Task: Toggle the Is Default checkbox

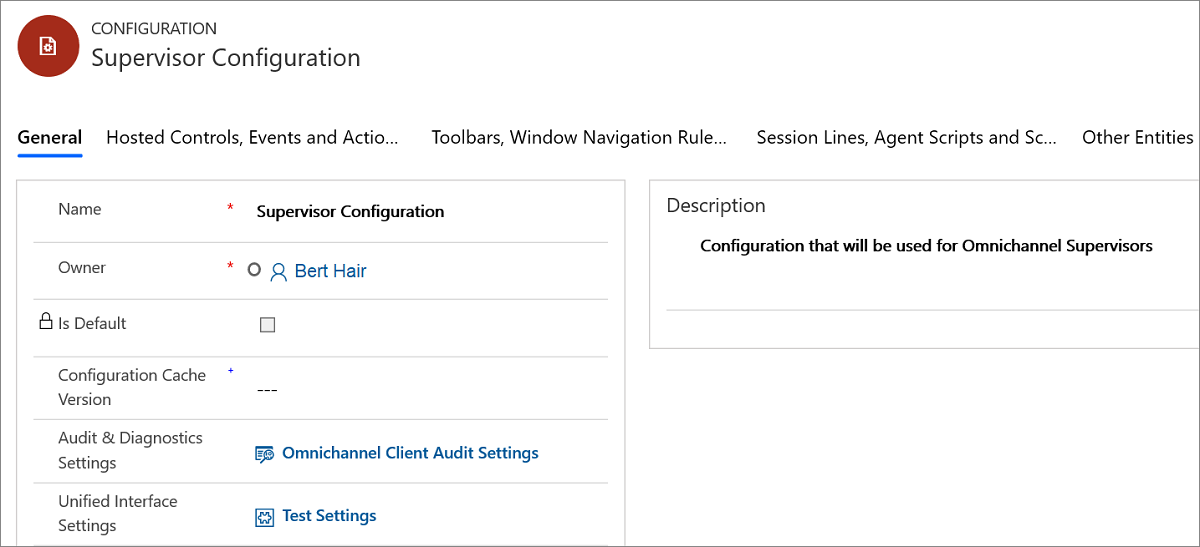Action: [267, 325]
